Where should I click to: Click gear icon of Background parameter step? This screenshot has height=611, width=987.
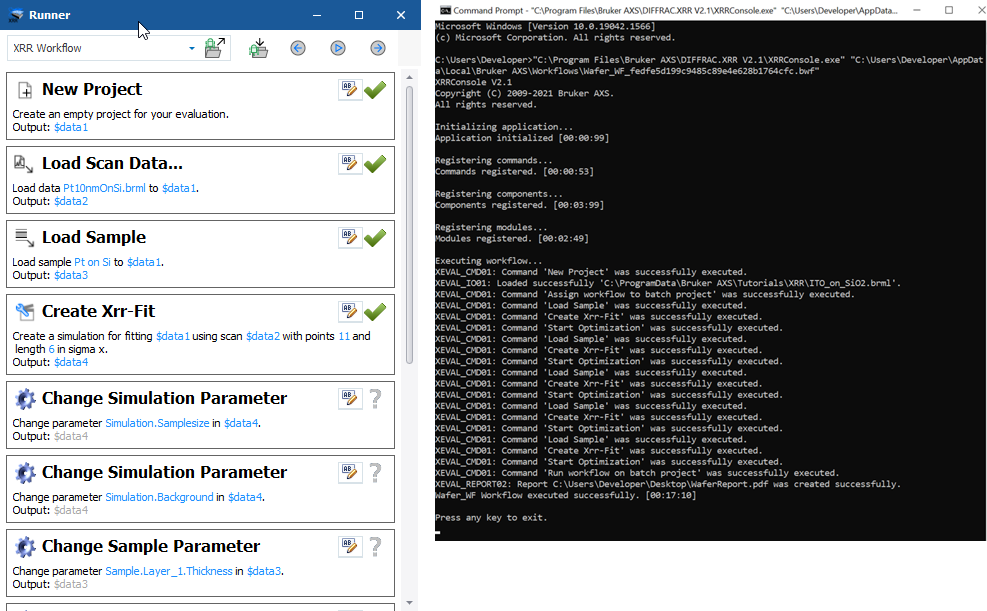point(25,473)
